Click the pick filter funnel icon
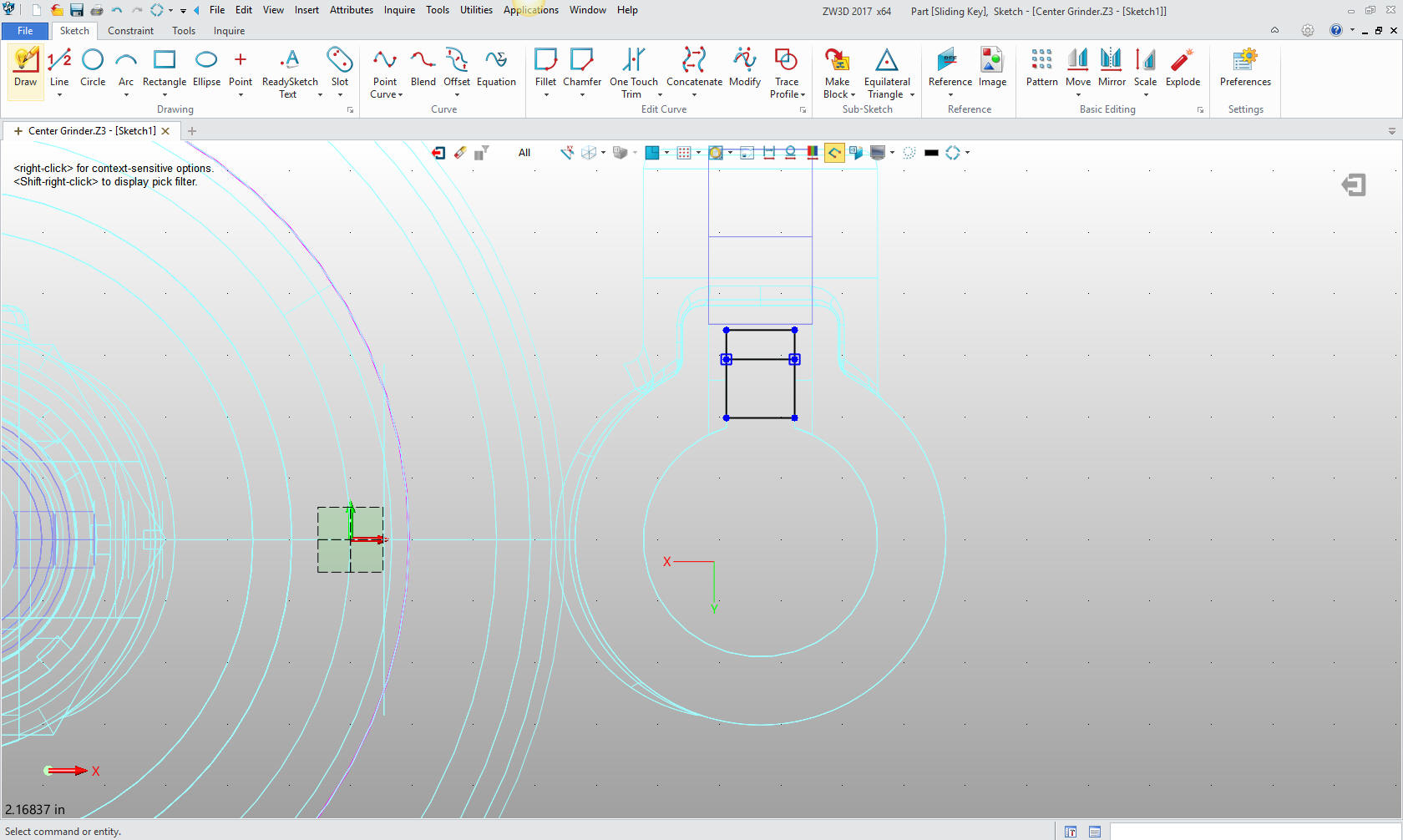This screenshot has height=840, width=1403. [x=482, y=153]
